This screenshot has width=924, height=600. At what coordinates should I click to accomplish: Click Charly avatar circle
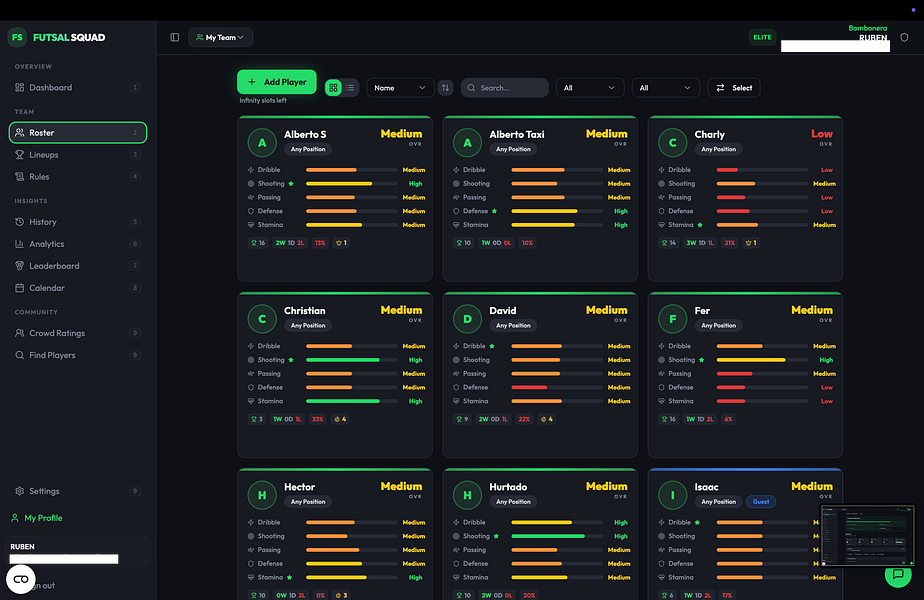tap(672, 143)
